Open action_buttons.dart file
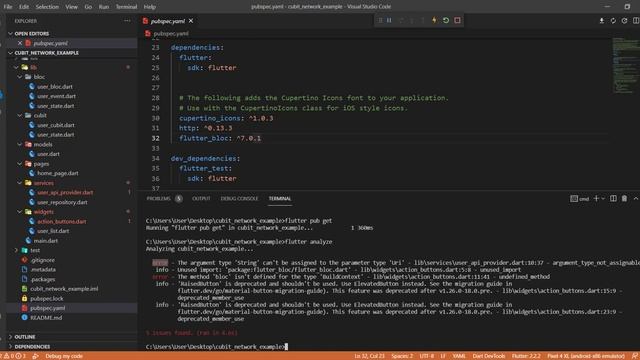Image resolution: width=640 pixels, height=360 pixels. (62, 221)
